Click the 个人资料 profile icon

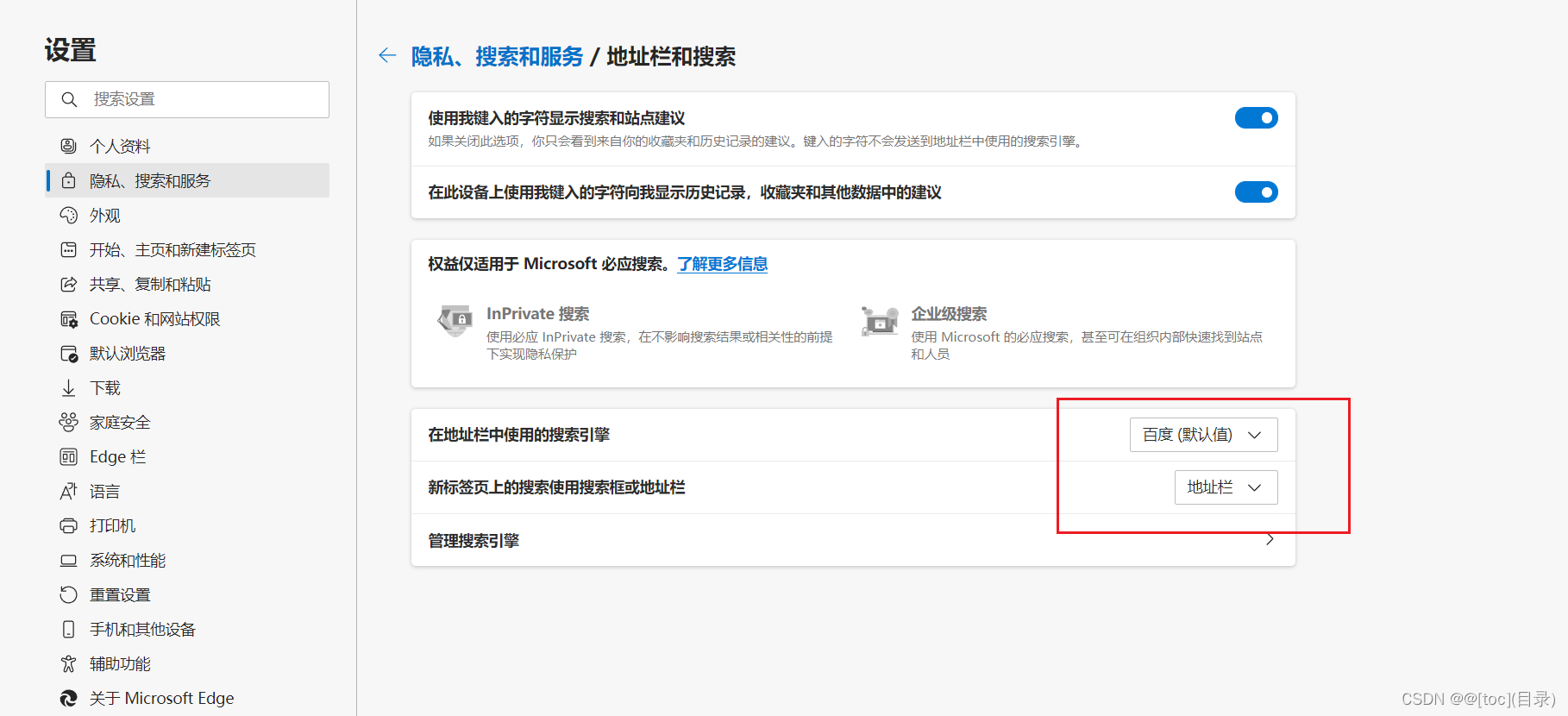pos(68,146)
